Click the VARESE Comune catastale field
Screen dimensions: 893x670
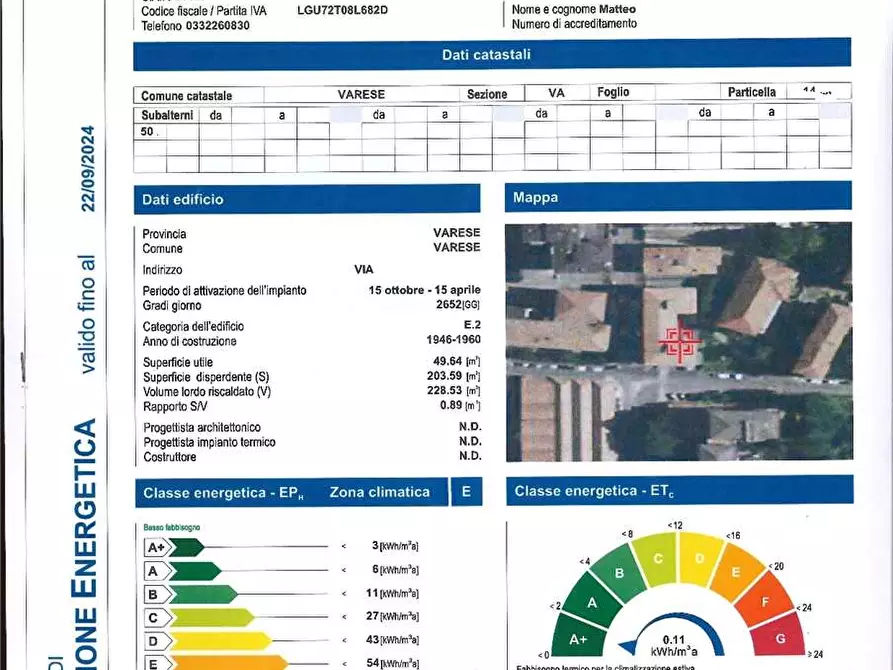tap(361, 94)
